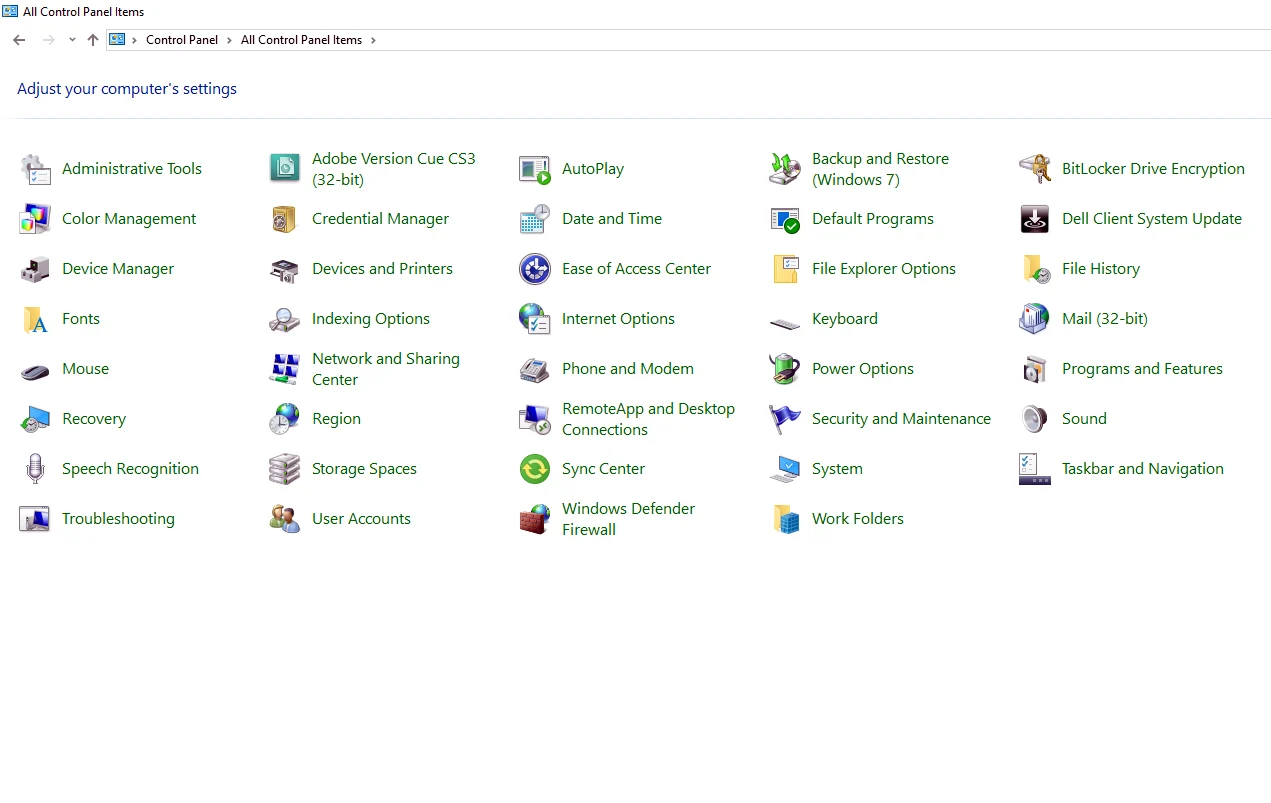Click the Security and Maintenance flag icon
Image resolution: width=1271 pixels, height=803 pixels.
[x=785, y=419]
